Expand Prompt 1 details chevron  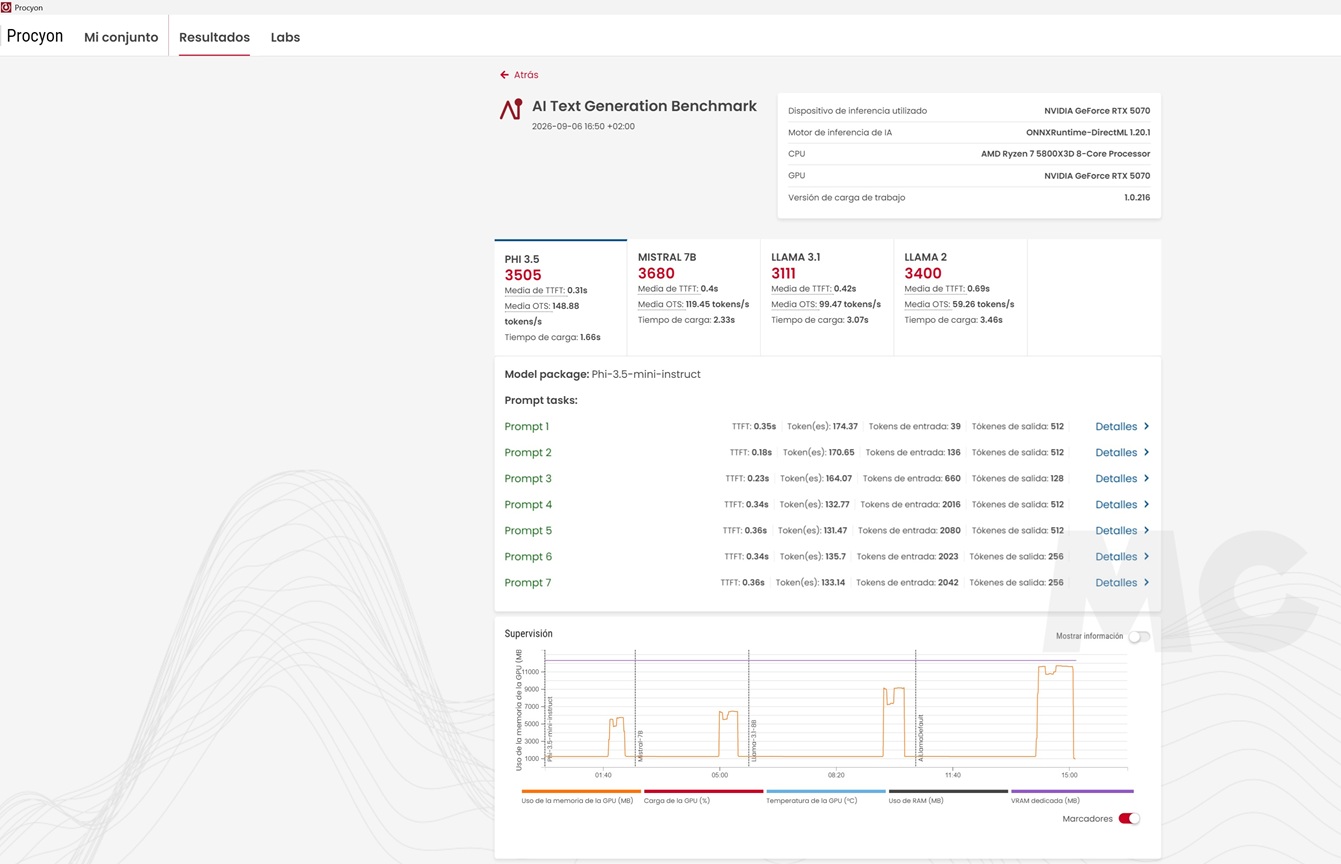(x=1146, y=426)
